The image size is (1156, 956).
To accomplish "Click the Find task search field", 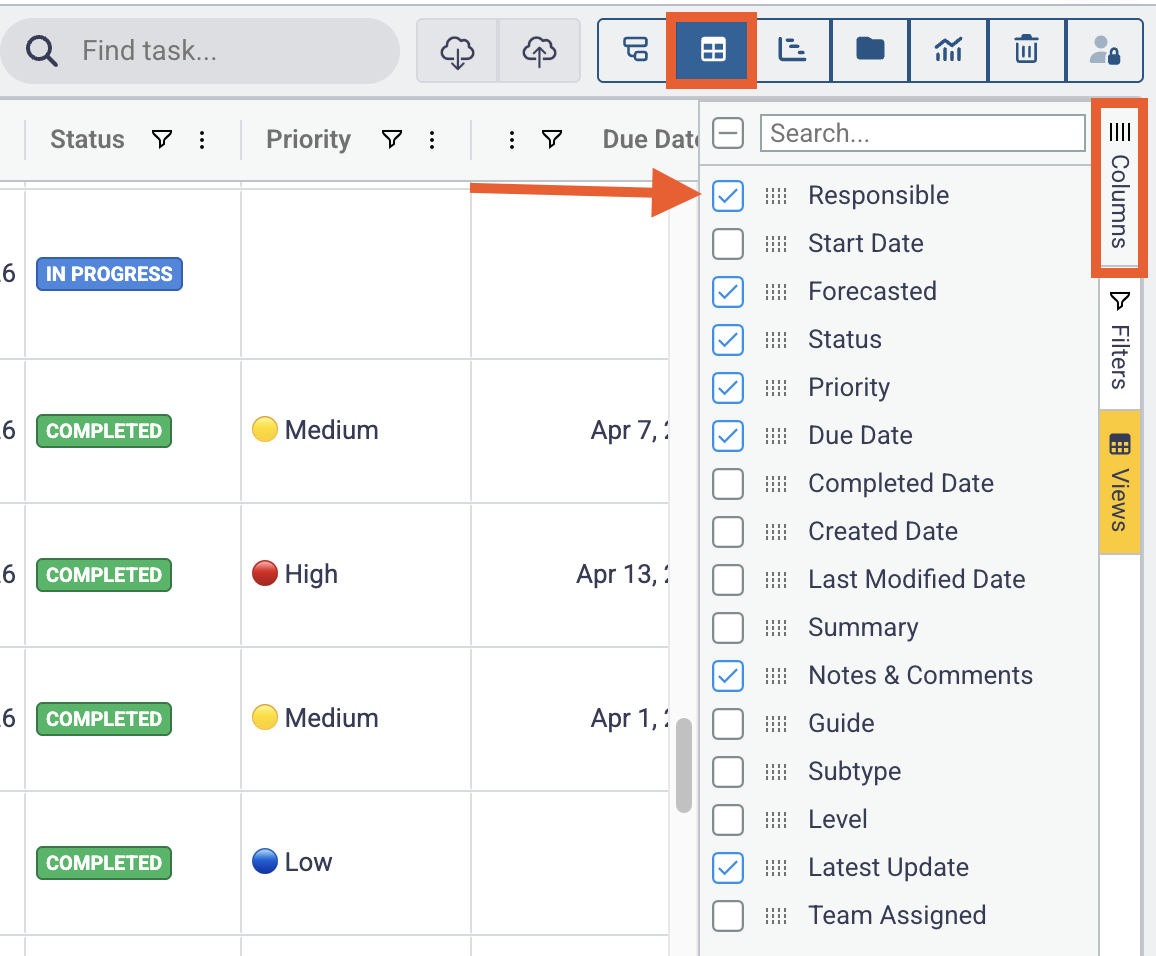I will [x=200, y=51].
